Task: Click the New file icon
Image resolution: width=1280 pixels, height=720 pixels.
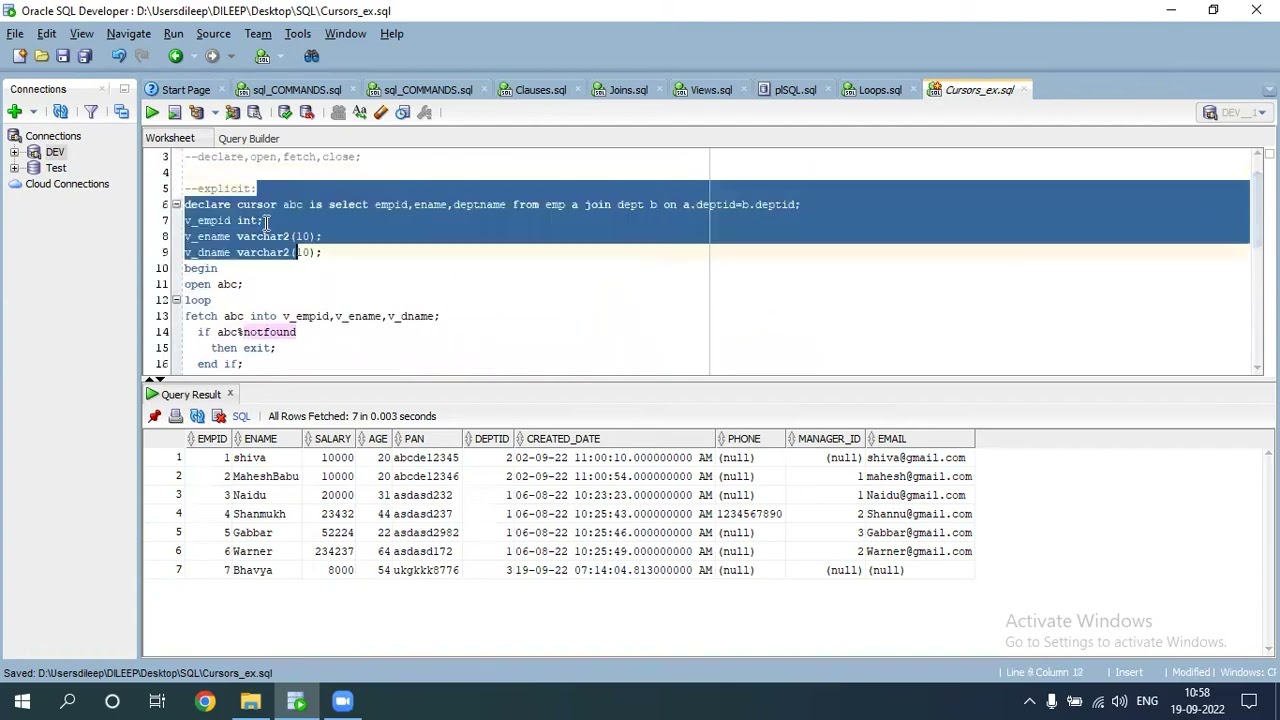Action: click(x=19, y=56)
